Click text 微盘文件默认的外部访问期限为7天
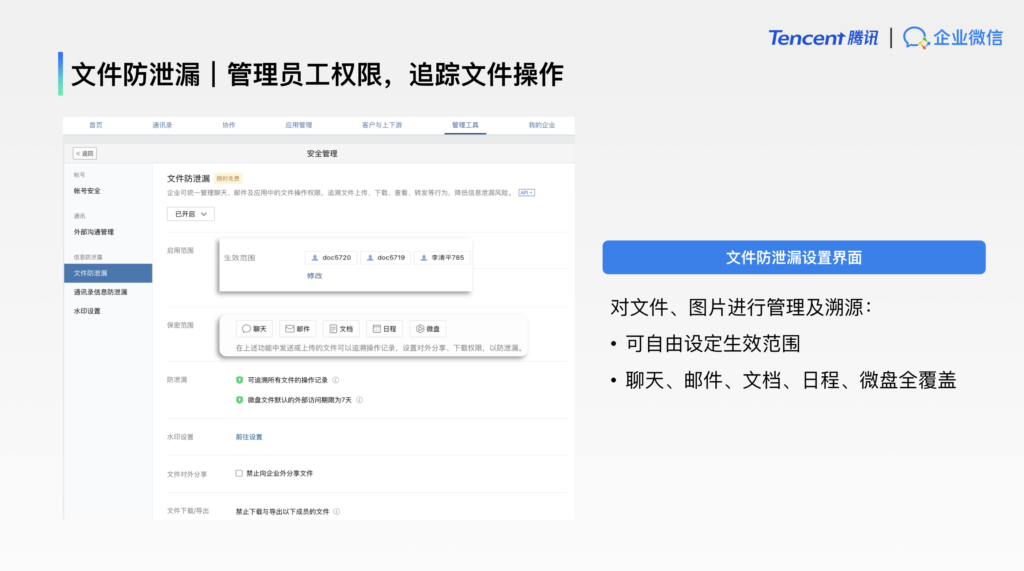Image resolution: width=1024 pixels, height=571 pixels. (299, 400)
